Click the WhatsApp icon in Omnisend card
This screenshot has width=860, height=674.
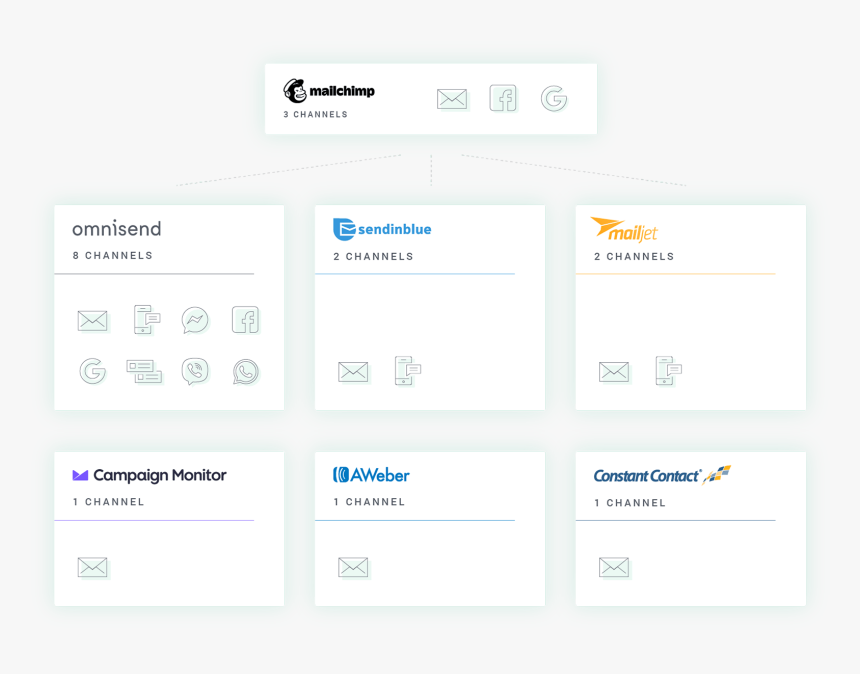click(246, 372)
